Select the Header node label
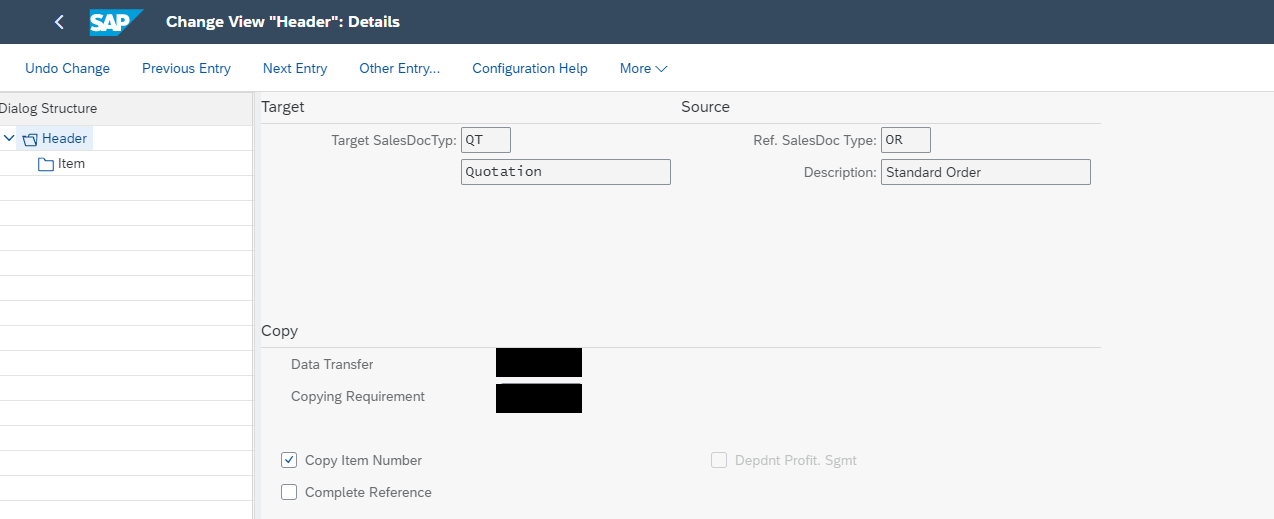Image resolution: width=1274 pixels, height=519 pixels. [65, 139]
